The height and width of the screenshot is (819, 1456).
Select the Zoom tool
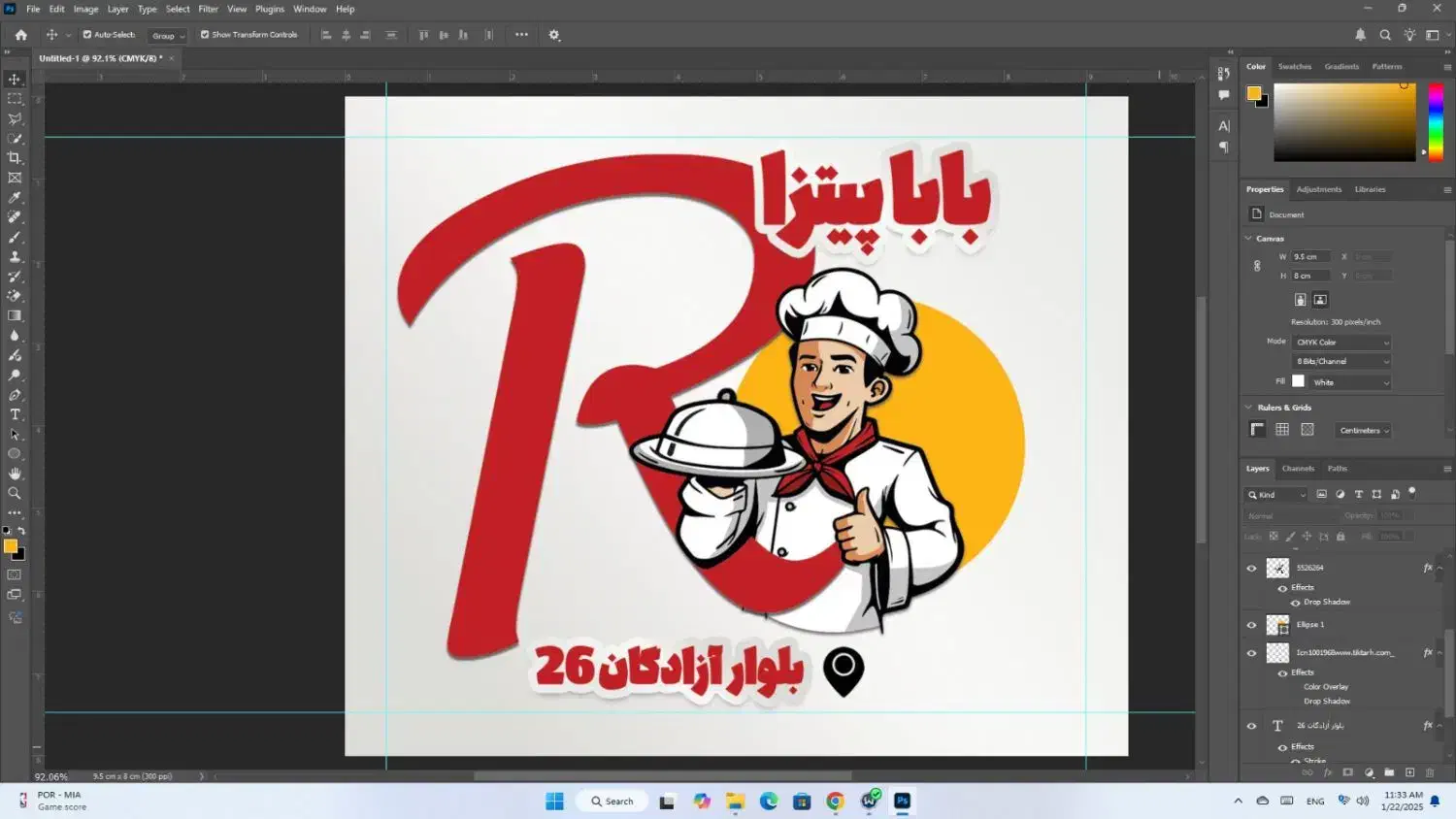(15, 493)
